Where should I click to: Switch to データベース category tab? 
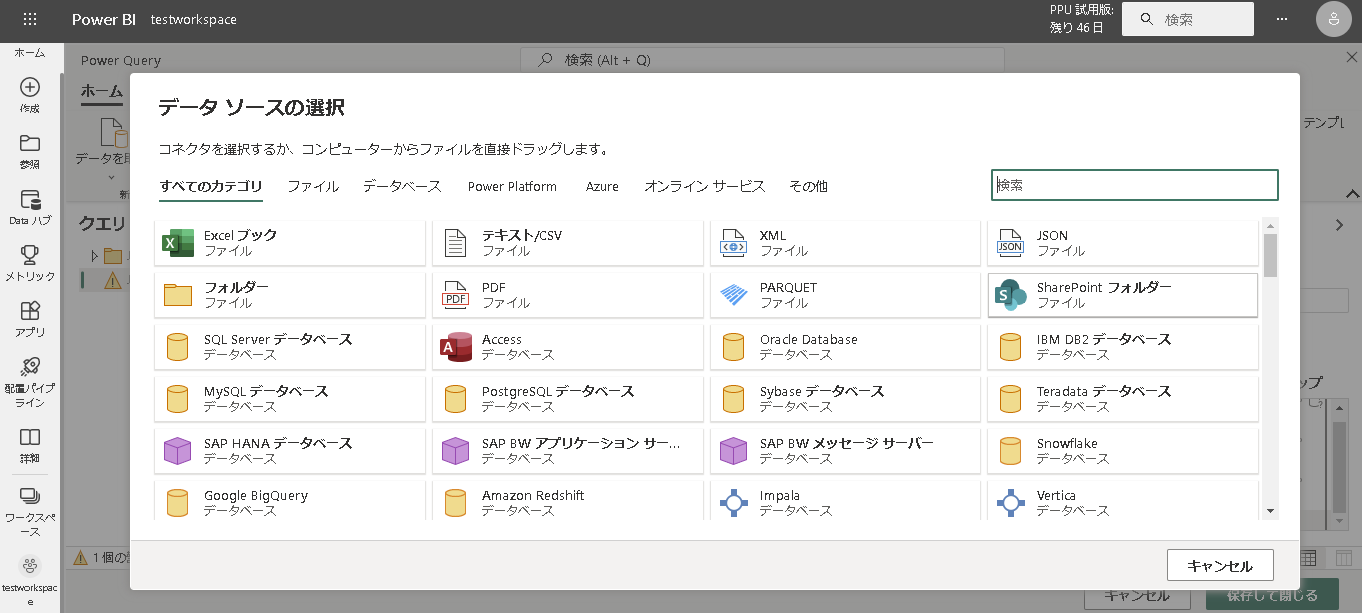coord(402,186)
